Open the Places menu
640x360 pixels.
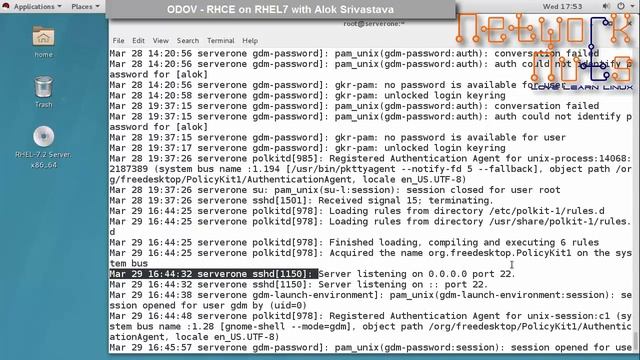85,7
